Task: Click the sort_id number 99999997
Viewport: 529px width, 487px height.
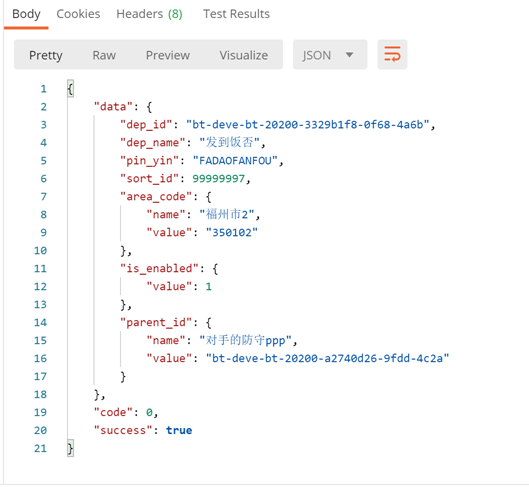Action: click(x=219, y=178)
